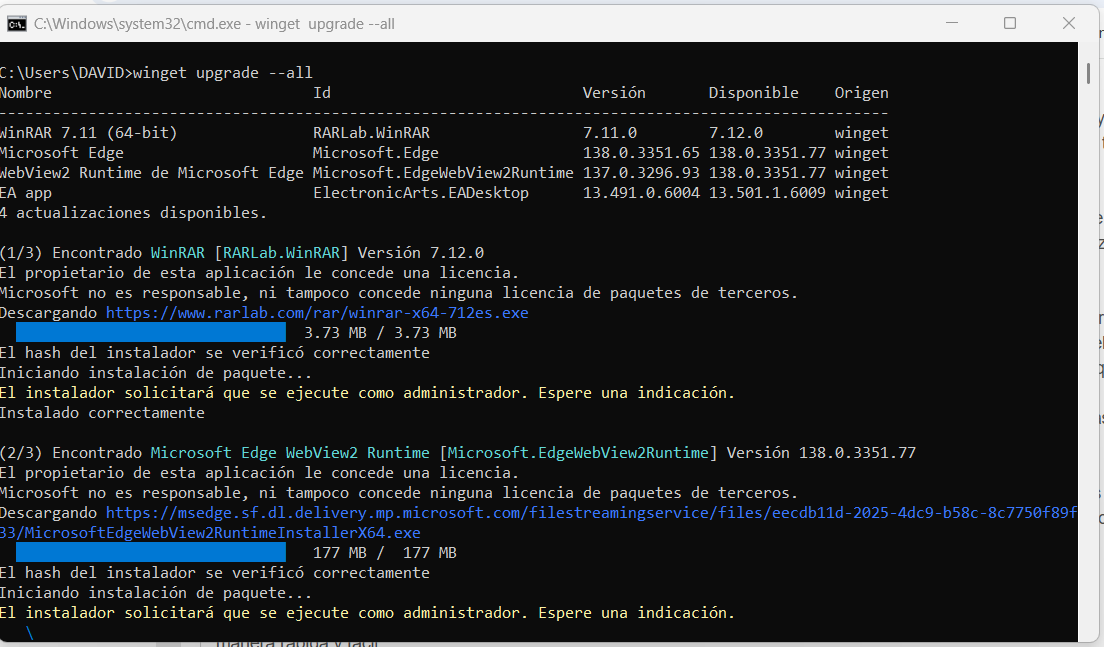Click the 'Microsoft.EdgeWebView2Runtime' Id table cell

tap(443, 172)
